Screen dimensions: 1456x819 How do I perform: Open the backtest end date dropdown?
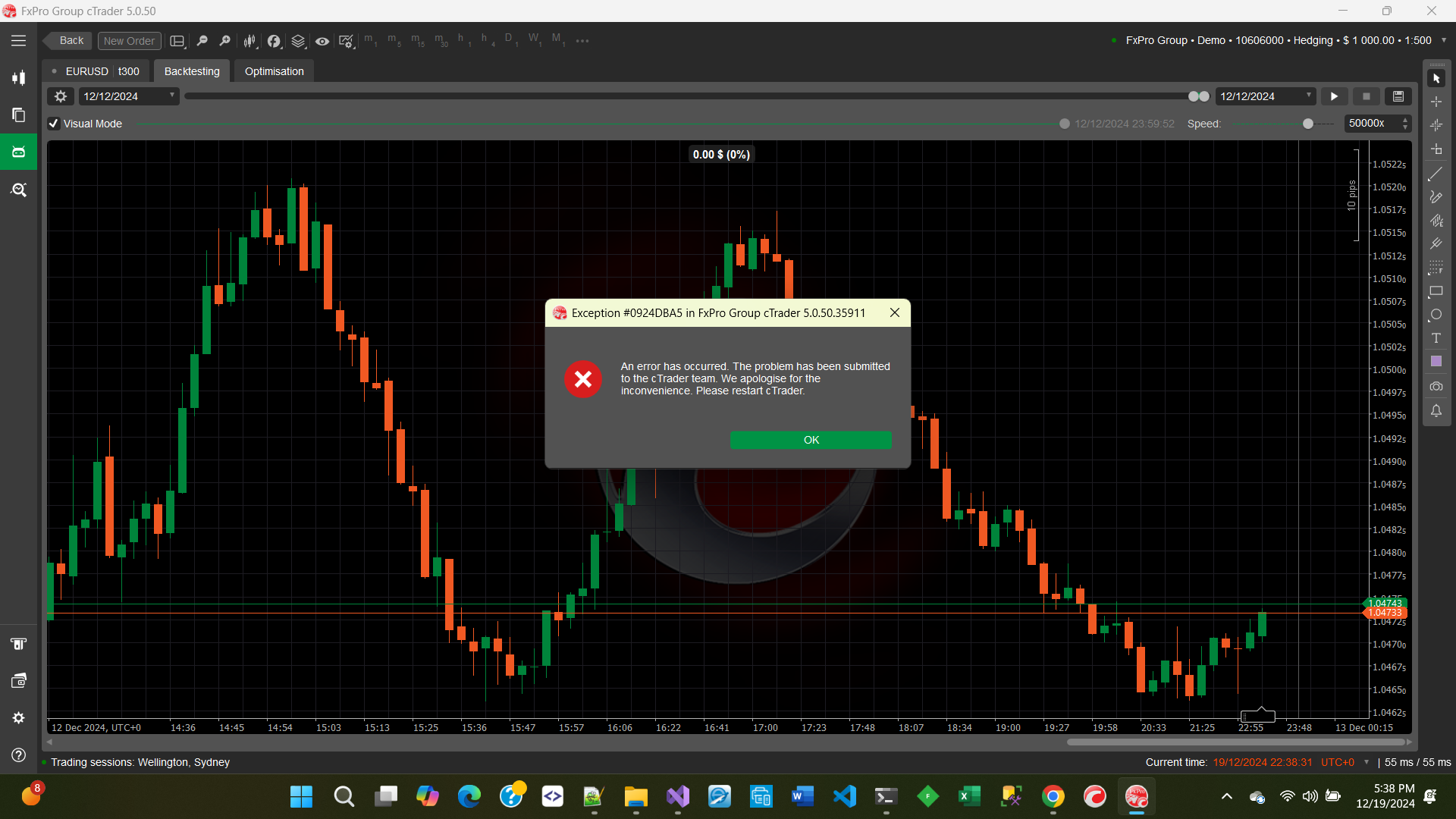click(x=1265, y=96)
